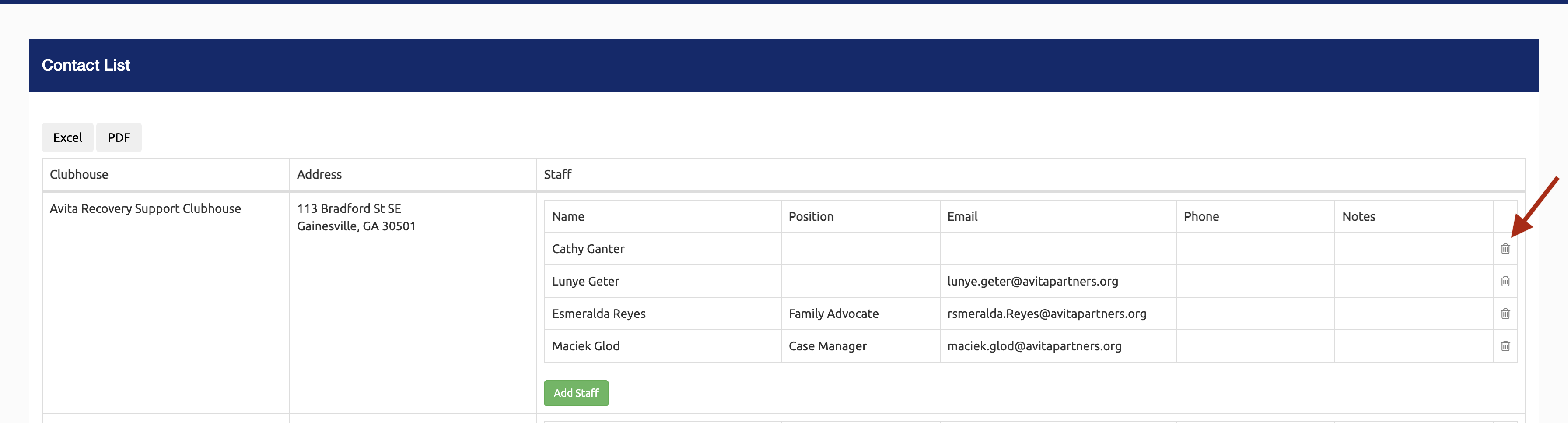The width and height of the screenshot is (1568, 423).
Task: Select the Cathy Ganter name cell
Action: coord(588,249)
